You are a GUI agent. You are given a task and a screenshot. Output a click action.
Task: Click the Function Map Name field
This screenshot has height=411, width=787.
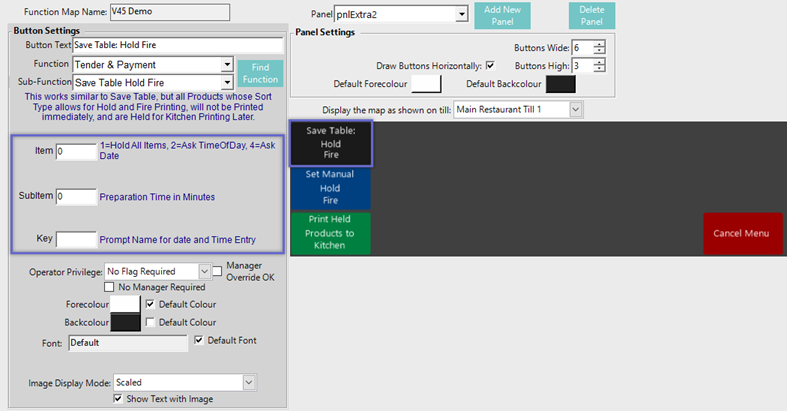click(x=170, y=12)
